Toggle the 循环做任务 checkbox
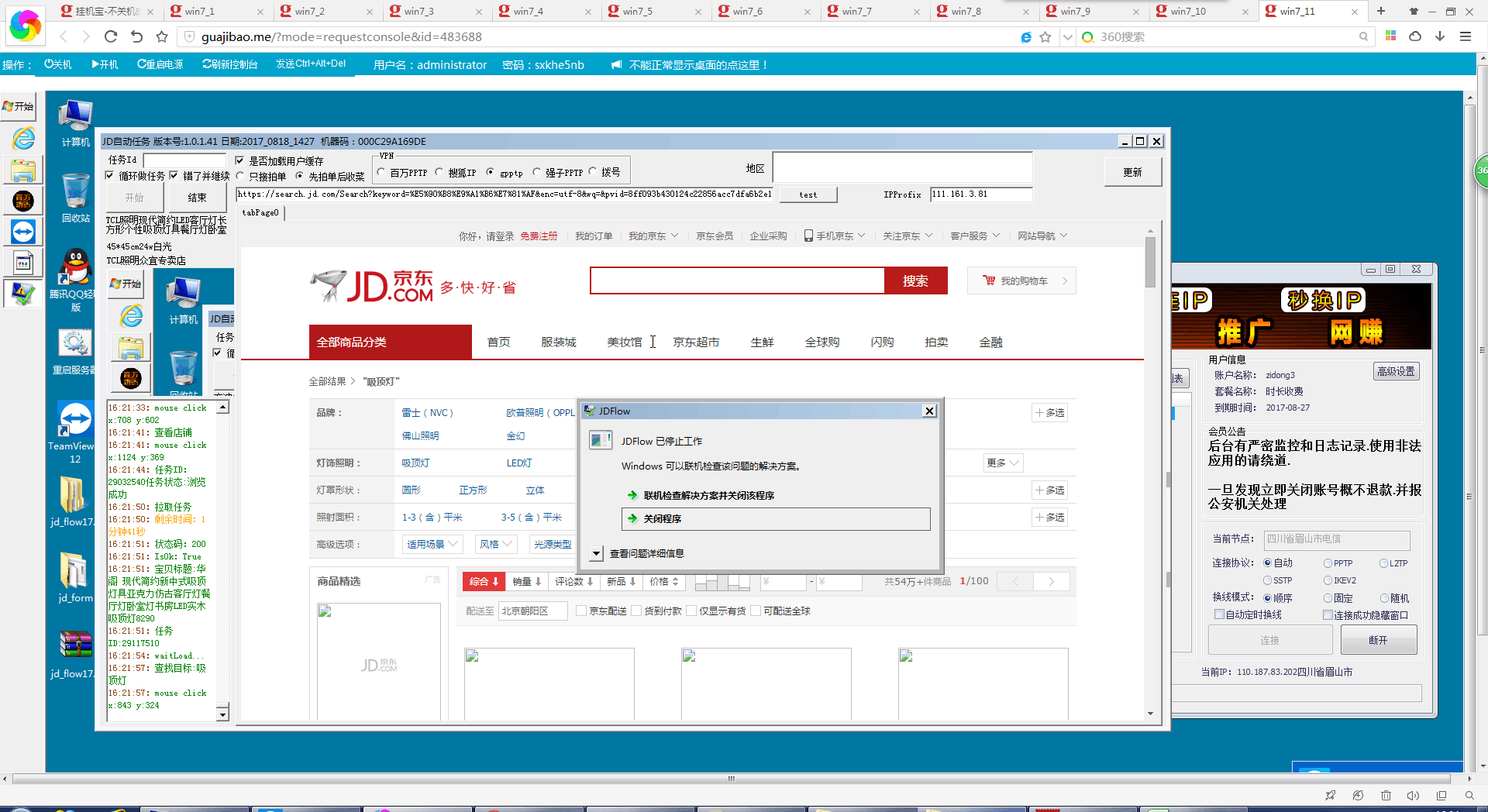 click(x=110, y=176)
